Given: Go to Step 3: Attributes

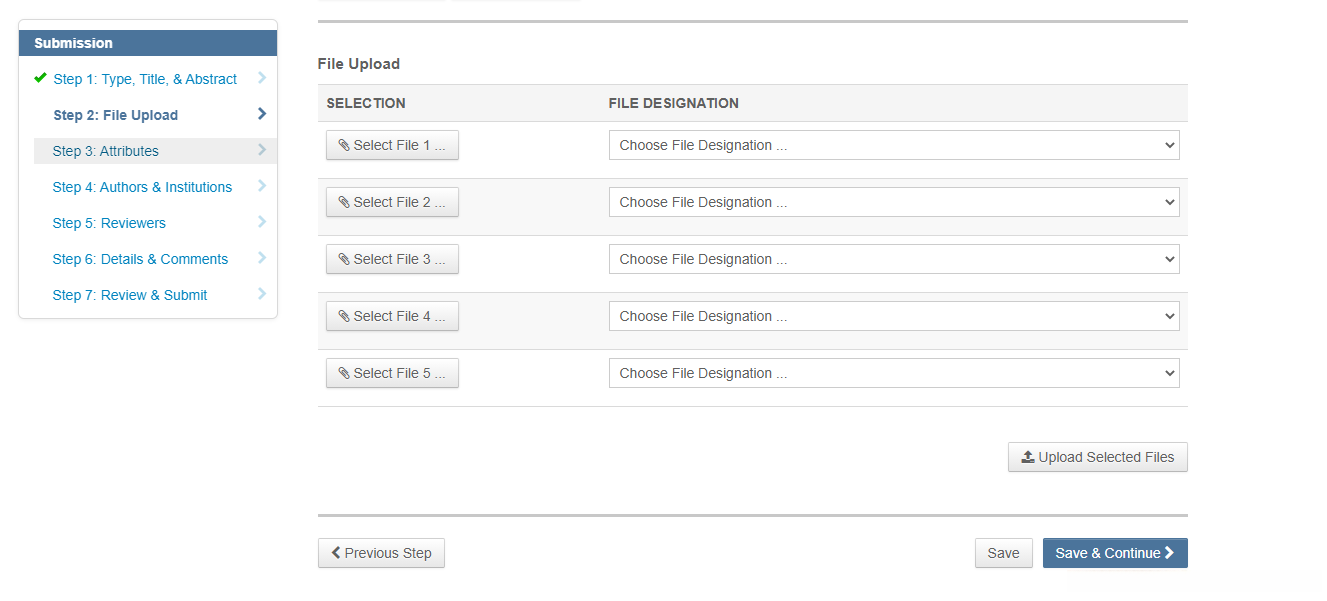Looking at the screenshot, I should [x=106, y=151].
